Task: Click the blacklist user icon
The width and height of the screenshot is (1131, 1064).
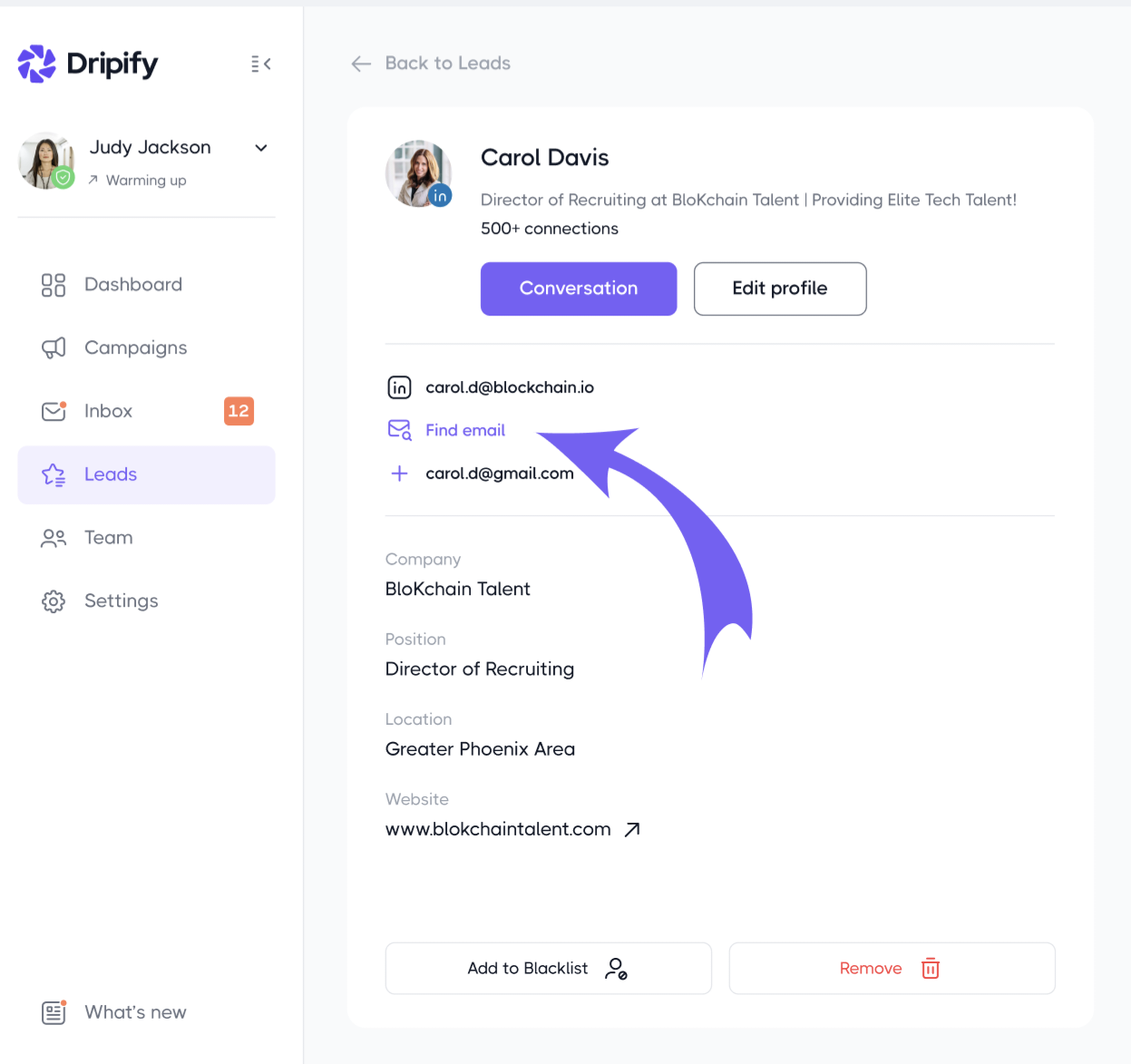Action: 616,969
